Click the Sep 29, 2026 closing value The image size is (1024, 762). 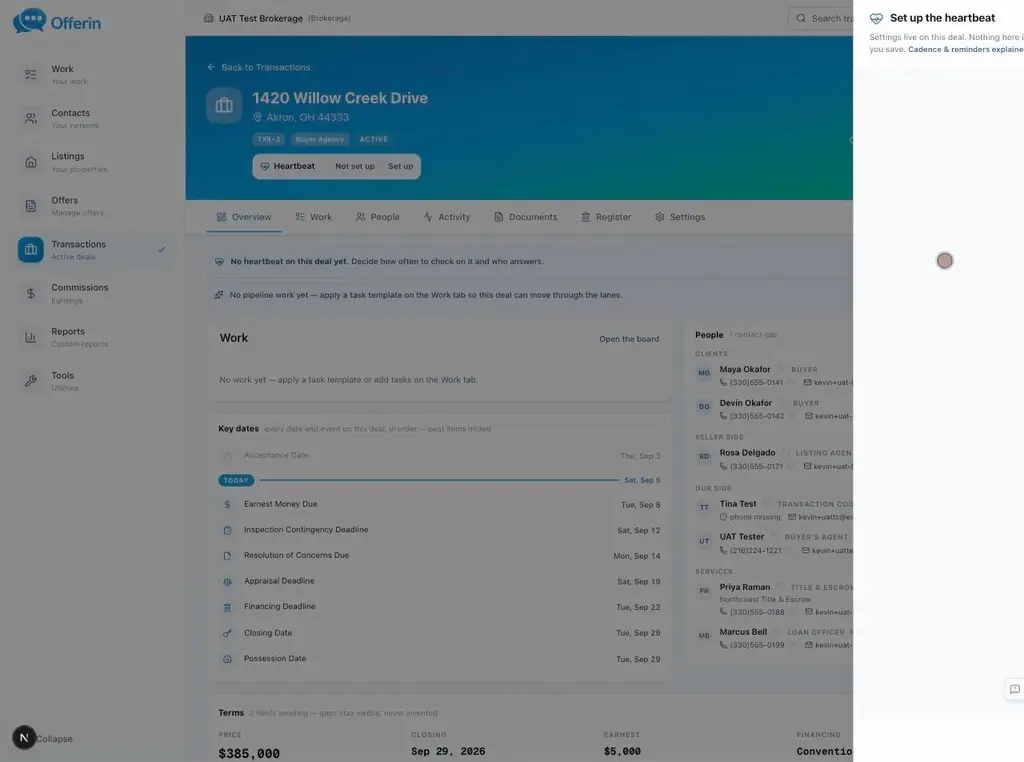(x=448, y=752)
